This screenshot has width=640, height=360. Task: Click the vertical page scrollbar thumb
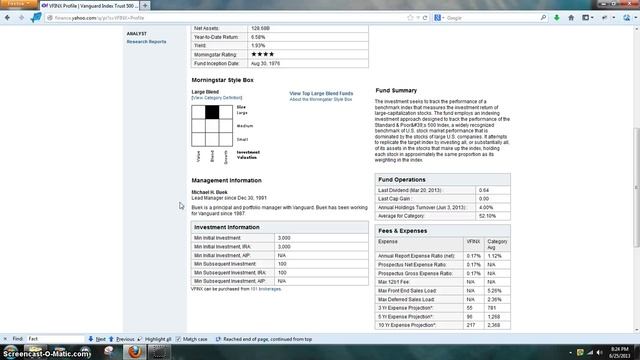636,188
